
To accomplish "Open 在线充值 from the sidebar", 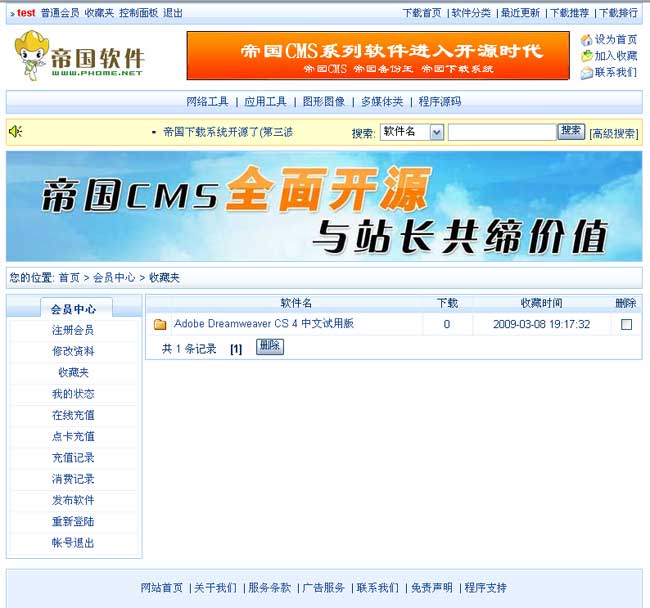I will 73,415.
